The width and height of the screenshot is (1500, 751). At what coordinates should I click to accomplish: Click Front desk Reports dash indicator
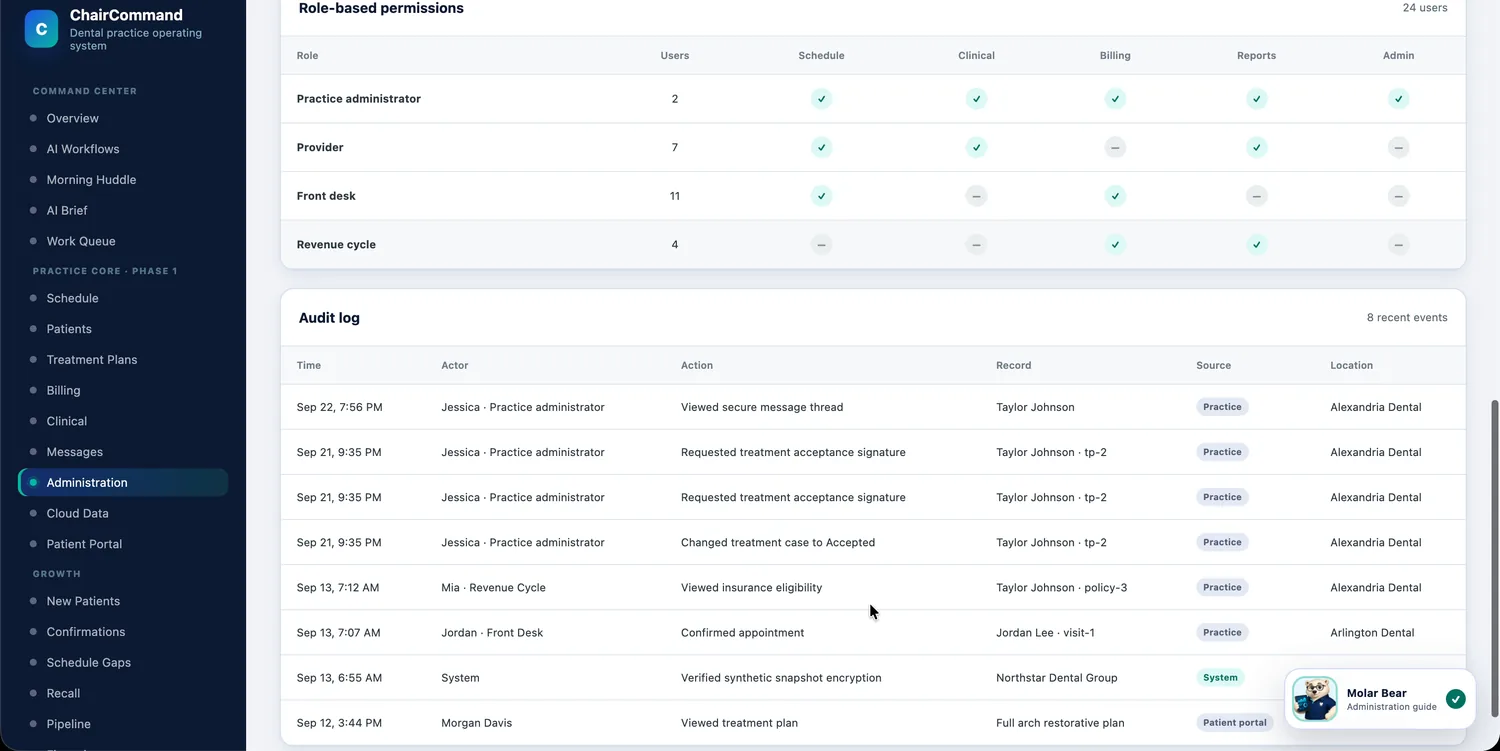click(1257, 196)
